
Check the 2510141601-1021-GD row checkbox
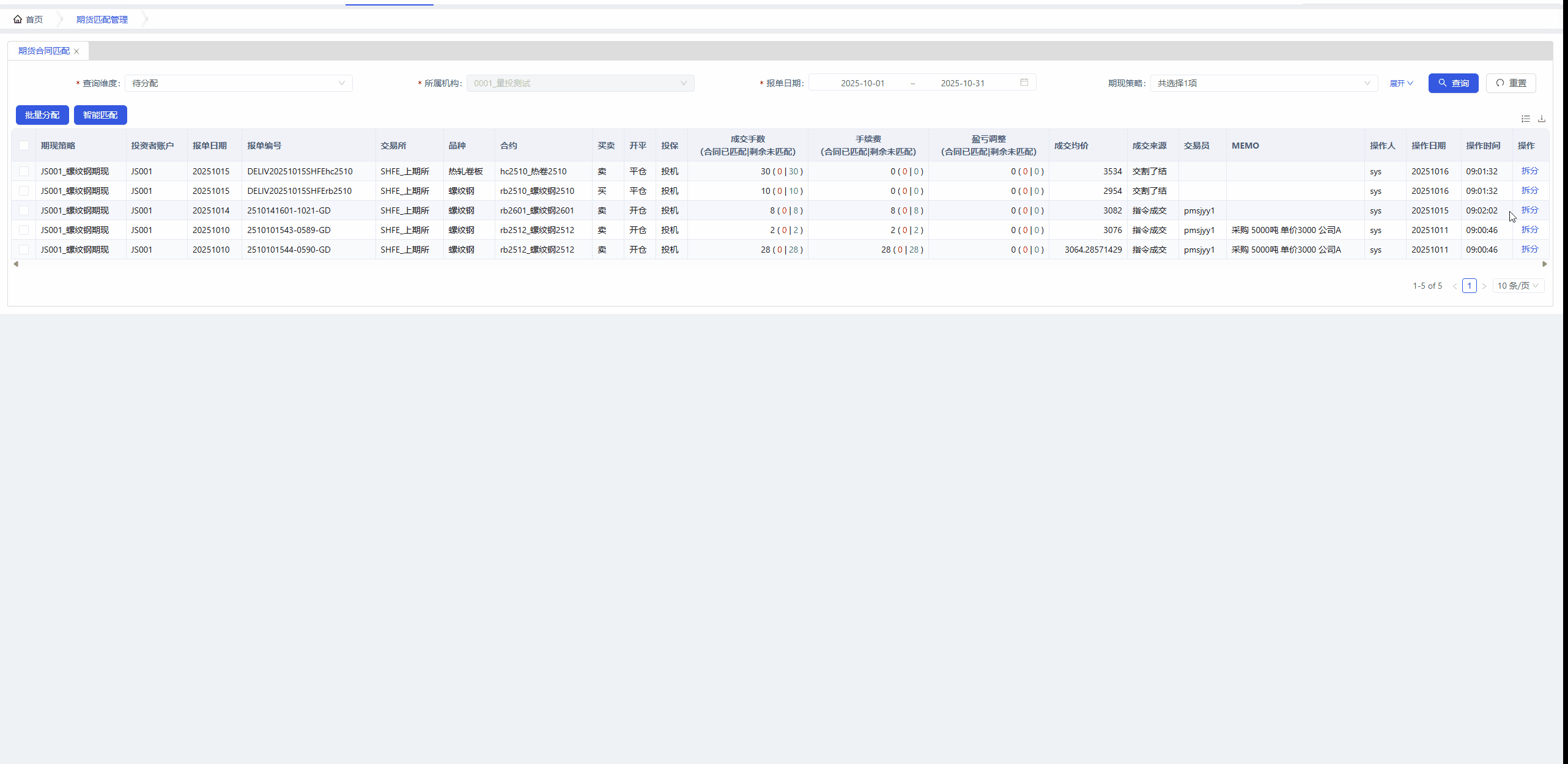(x=24, y=210)
